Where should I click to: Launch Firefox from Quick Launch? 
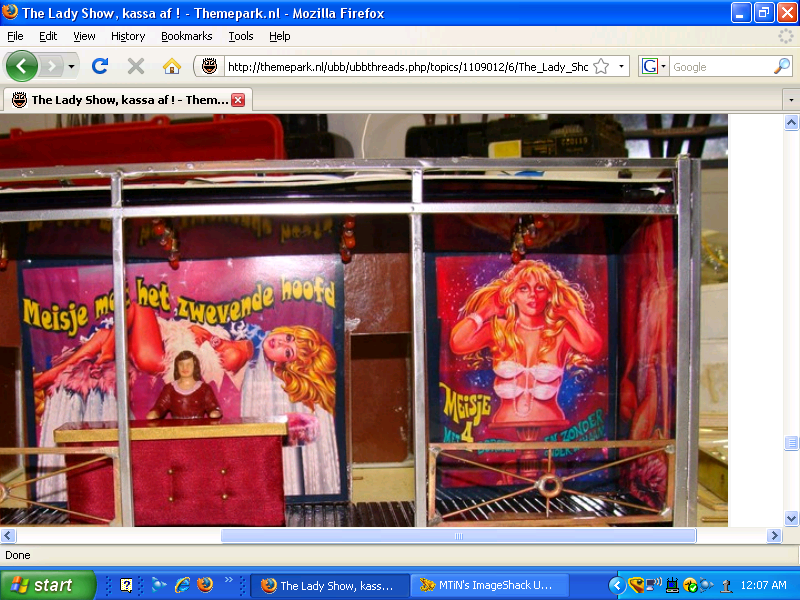[205, 585]
